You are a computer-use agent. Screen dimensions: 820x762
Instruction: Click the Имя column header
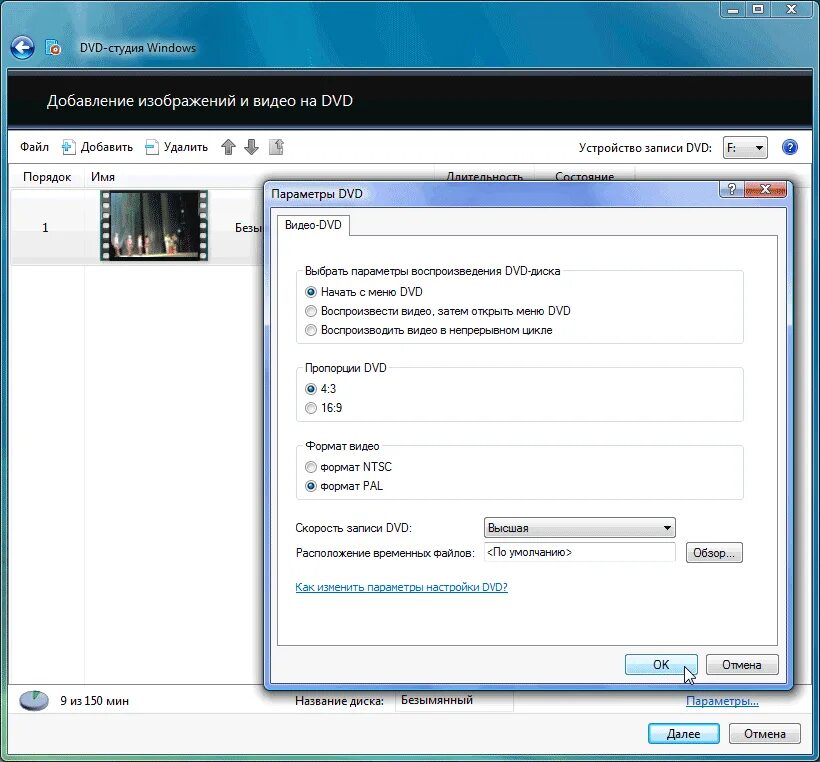click(102, 177)
